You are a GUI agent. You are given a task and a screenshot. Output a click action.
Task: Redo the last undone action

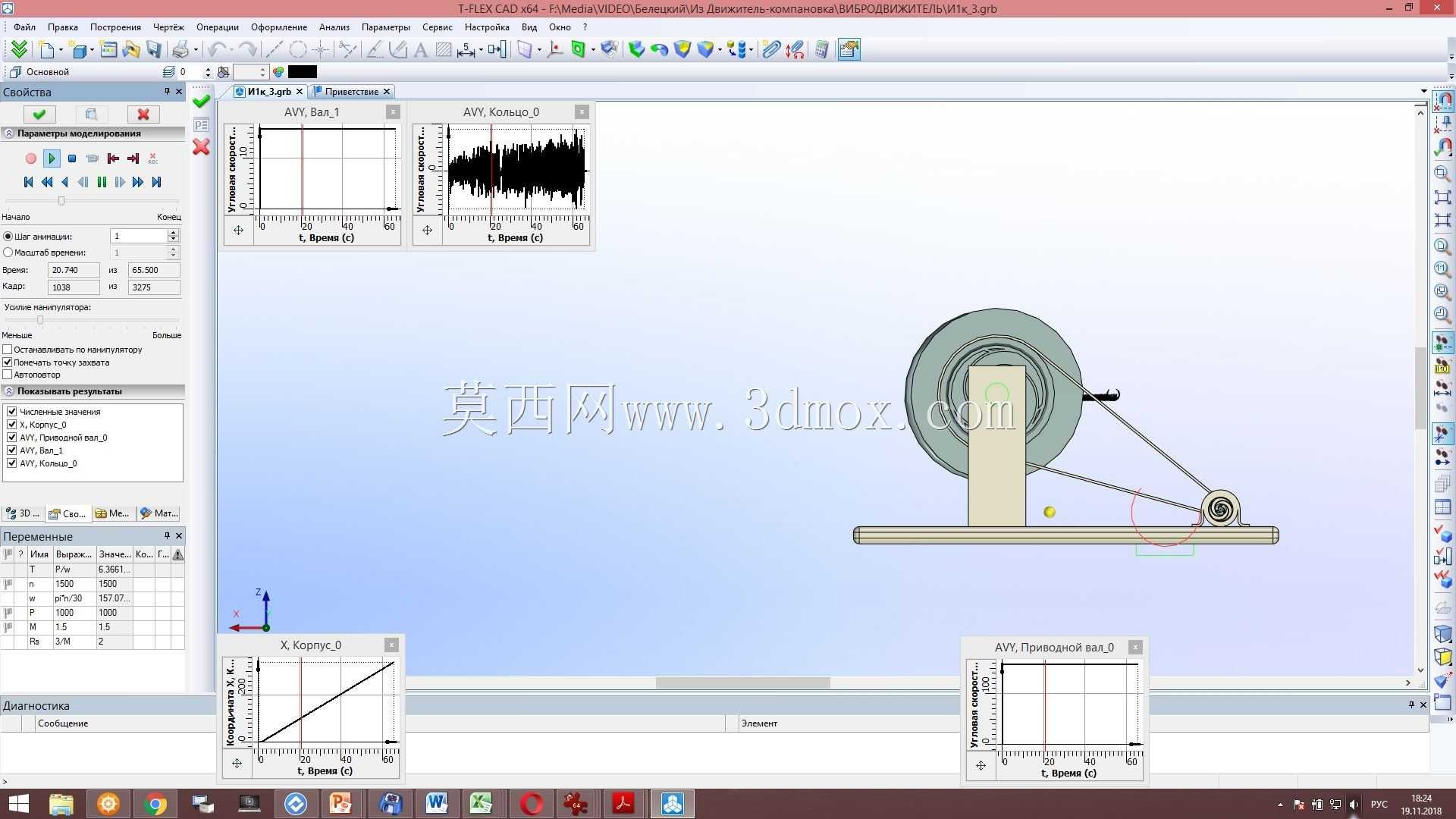tap(246, 50)
